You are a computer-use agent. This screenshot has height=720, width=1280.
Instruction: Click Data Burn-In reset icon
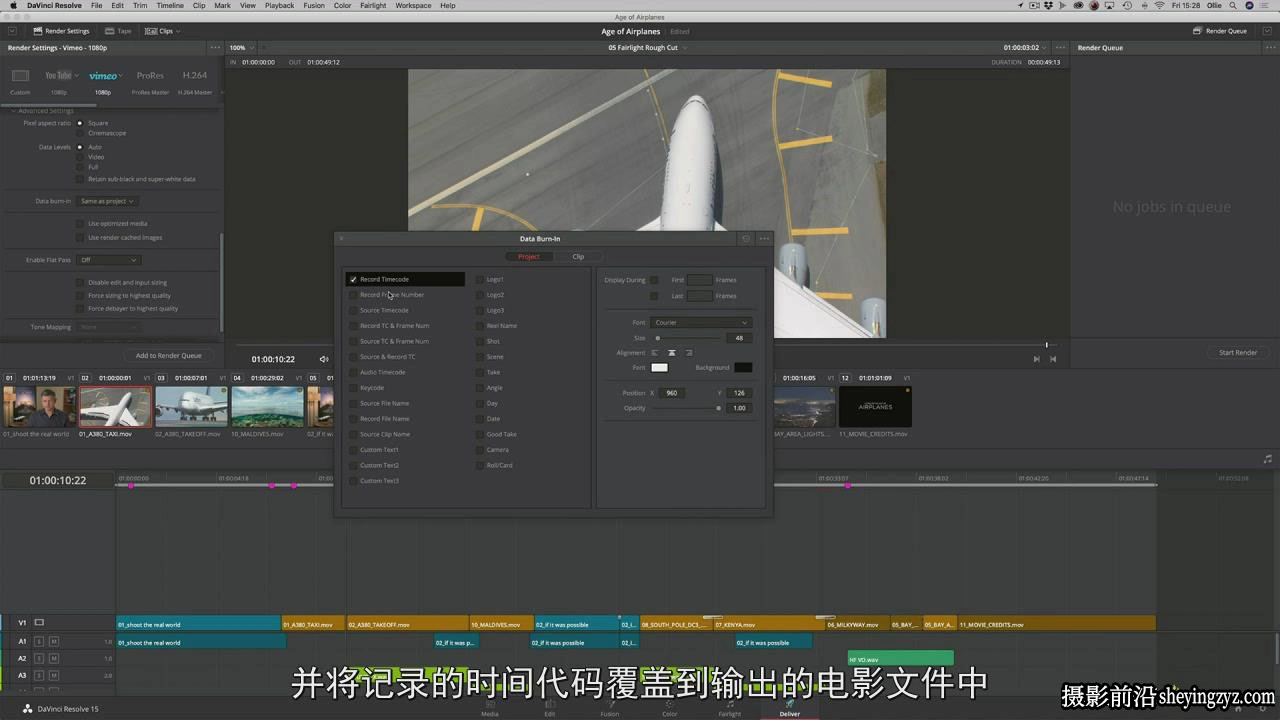[x=745, y=239]
